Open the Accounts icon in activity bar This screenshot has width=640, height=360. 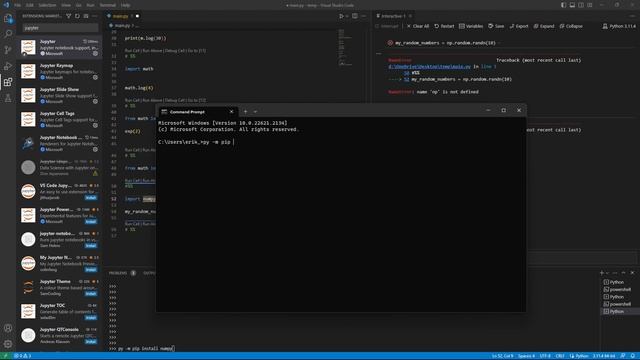(x=8, y=328)
